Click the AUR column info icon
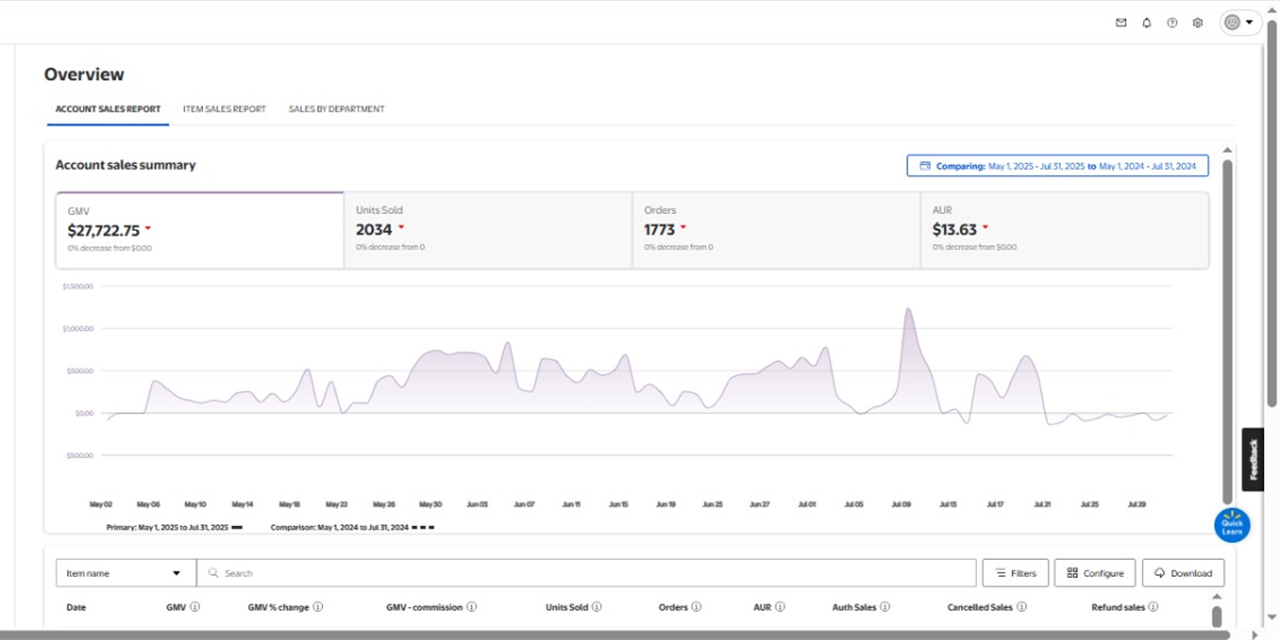 tap(780, 606)
